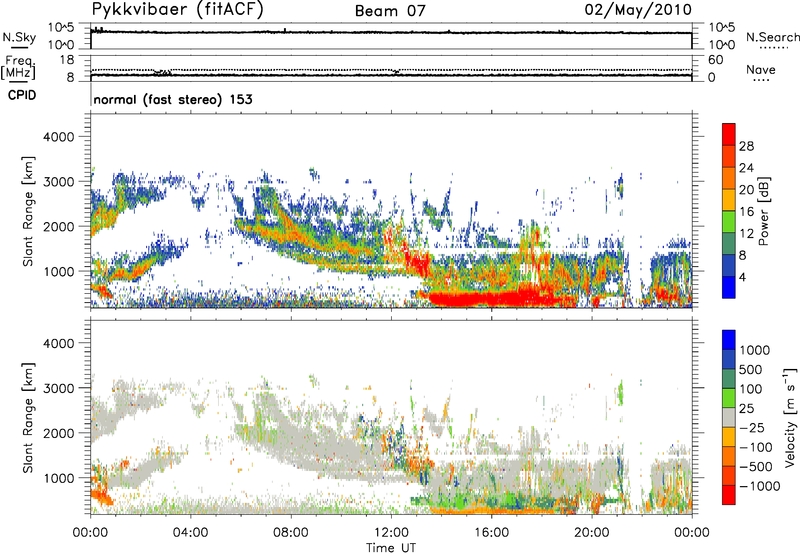Click the 3000 tick in power panel
The width and height of the screenshot is (800, 554).
[58, 182]
